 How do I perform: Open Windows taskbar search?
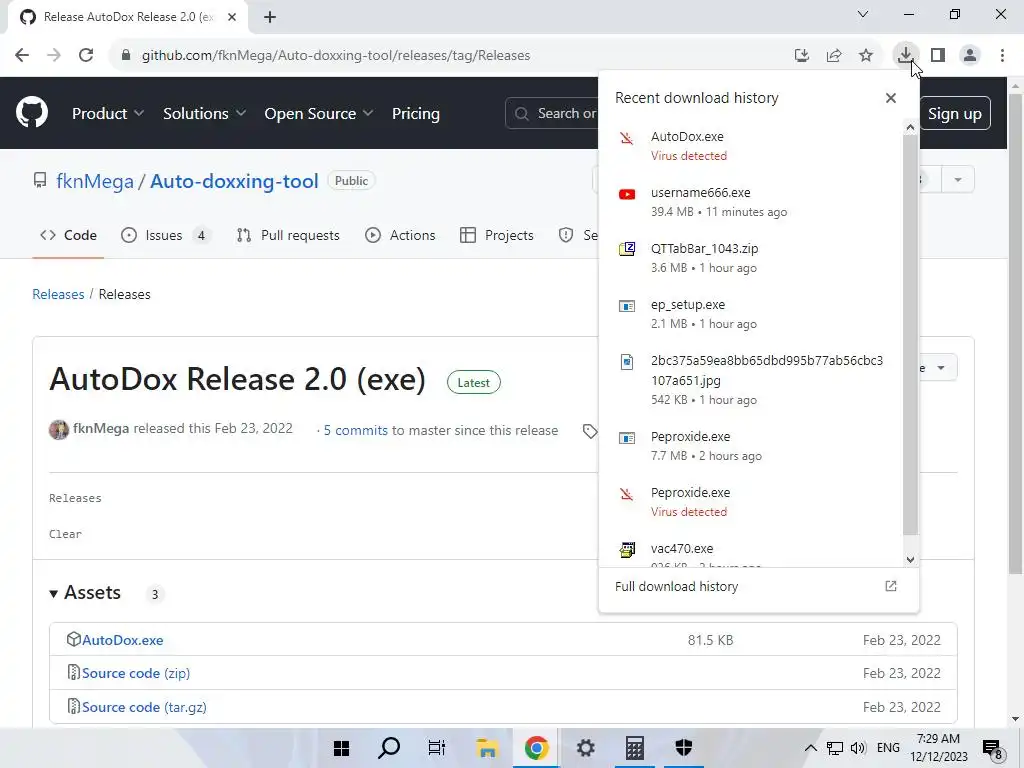[x=389, y=748]
